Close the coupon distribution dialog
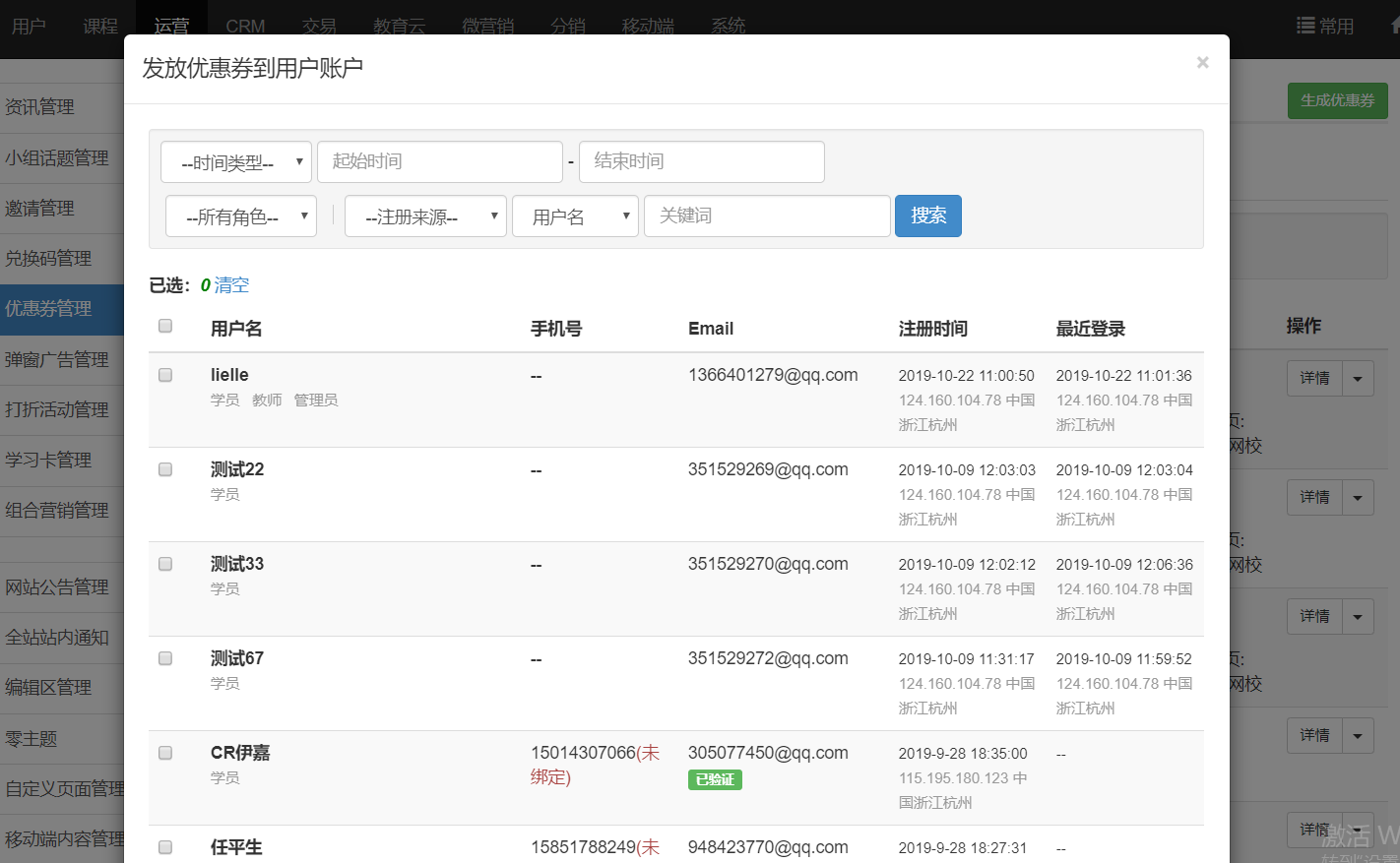Viewport: 1400px width, 863px height. tap(1202, 63)
